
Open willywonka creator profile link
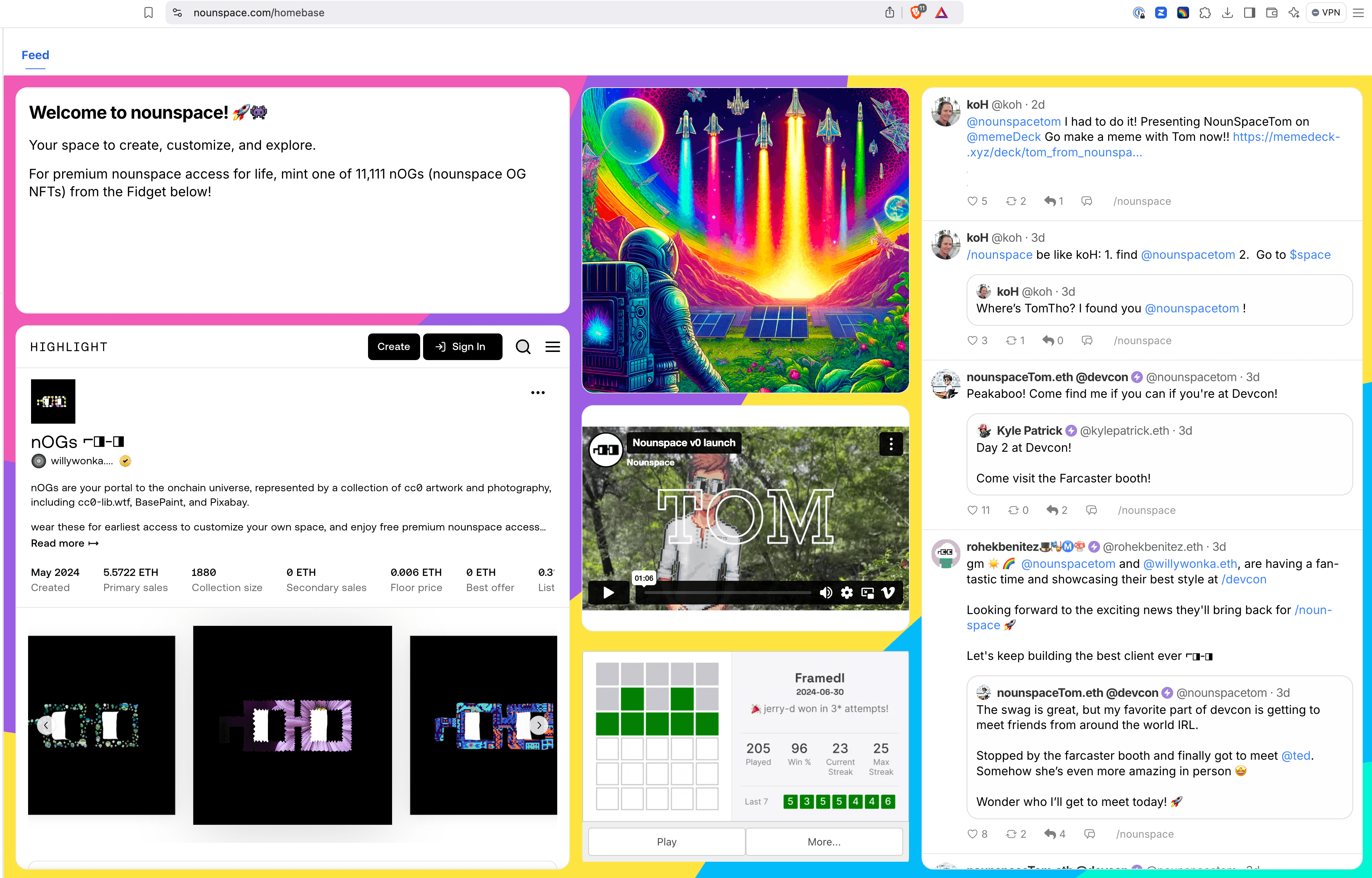pos(81,461)
